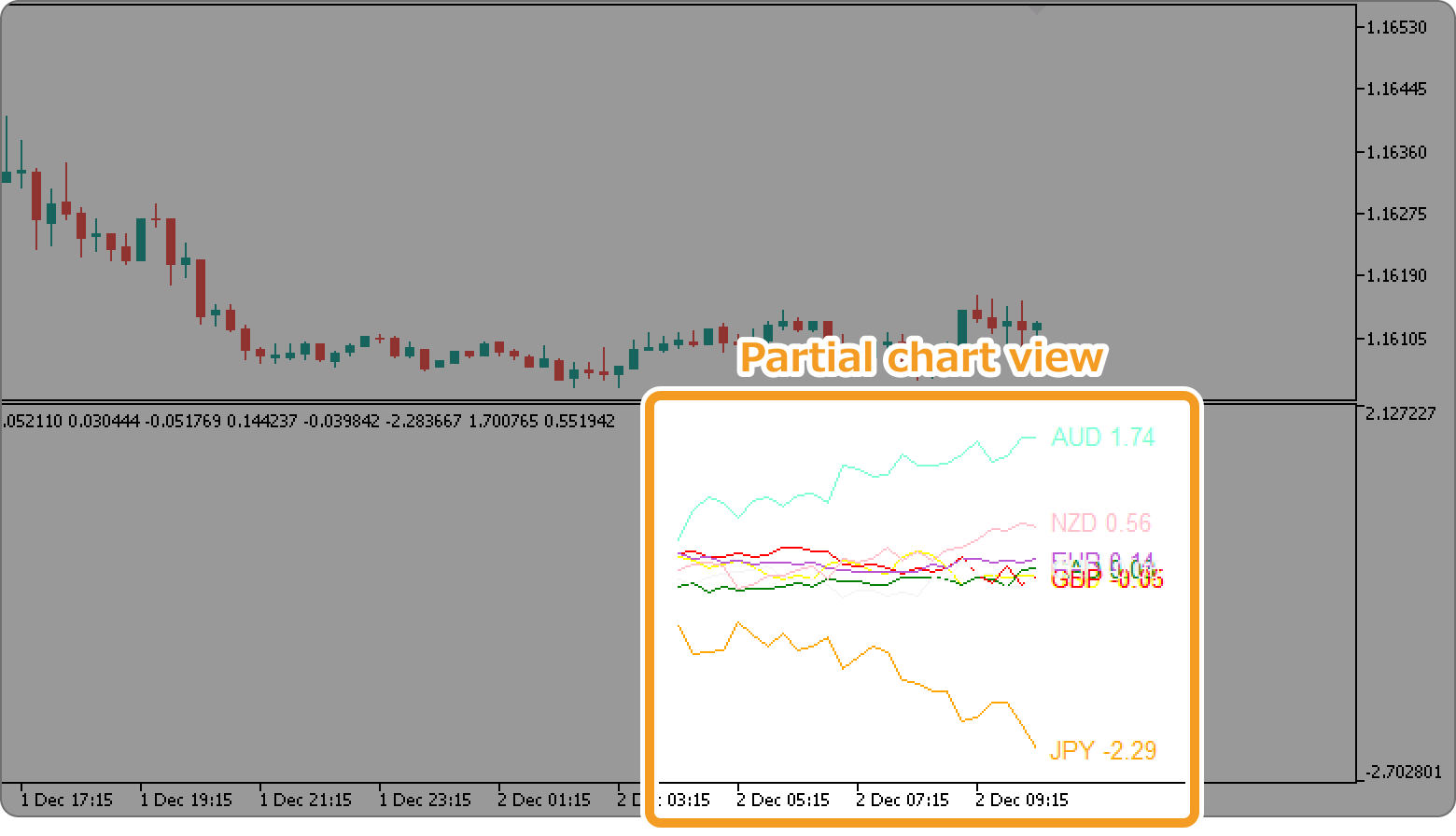Click the 1 Dec 21:15 time label
This screenshot has width=1456, height=836.
click(x=307, y=800)
